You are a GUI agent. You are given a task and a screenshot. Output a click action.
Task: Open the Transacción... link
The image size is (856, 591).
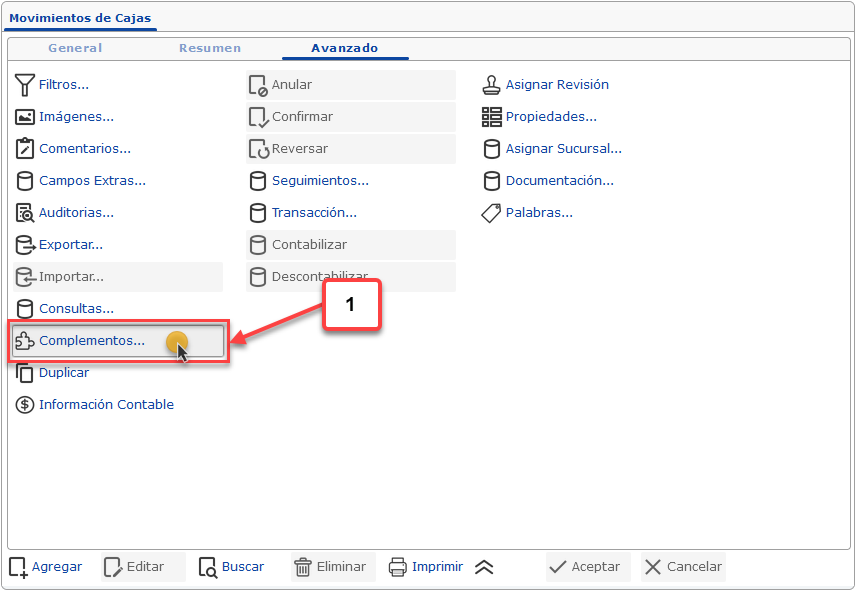(314, 213)
